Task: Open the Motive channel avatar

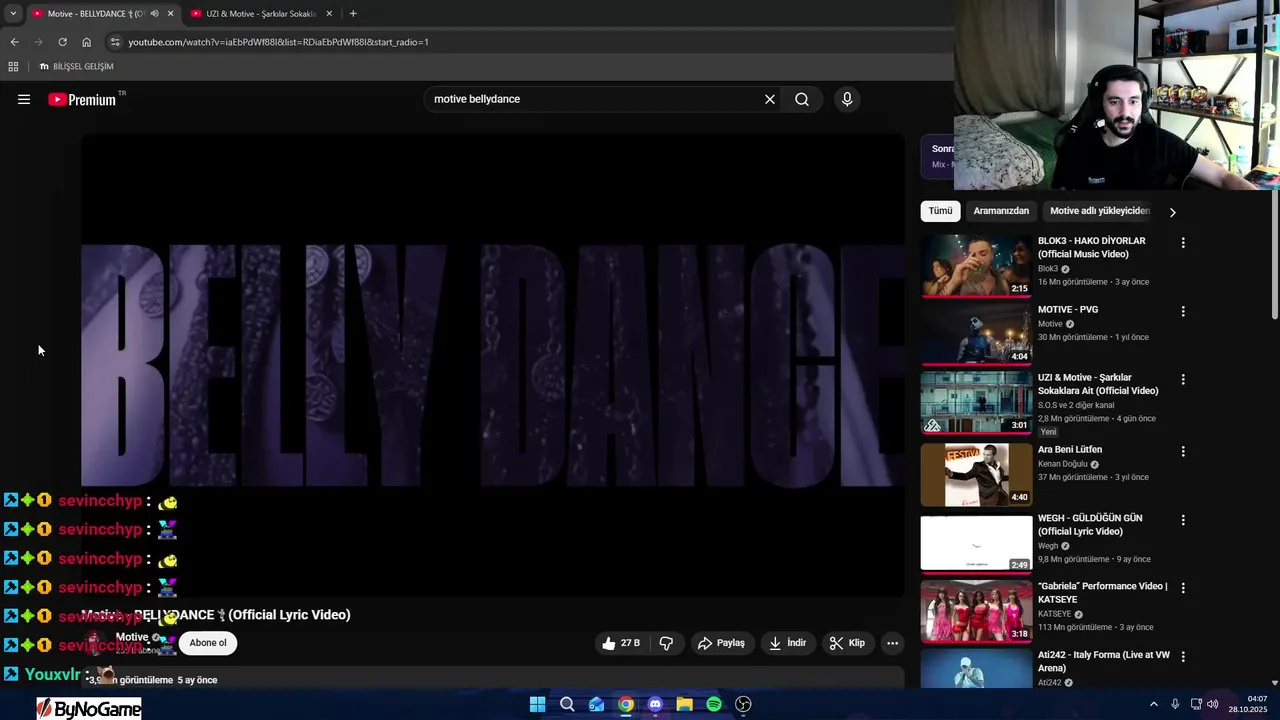Action: pyautogui.click(x=94, y=643)
